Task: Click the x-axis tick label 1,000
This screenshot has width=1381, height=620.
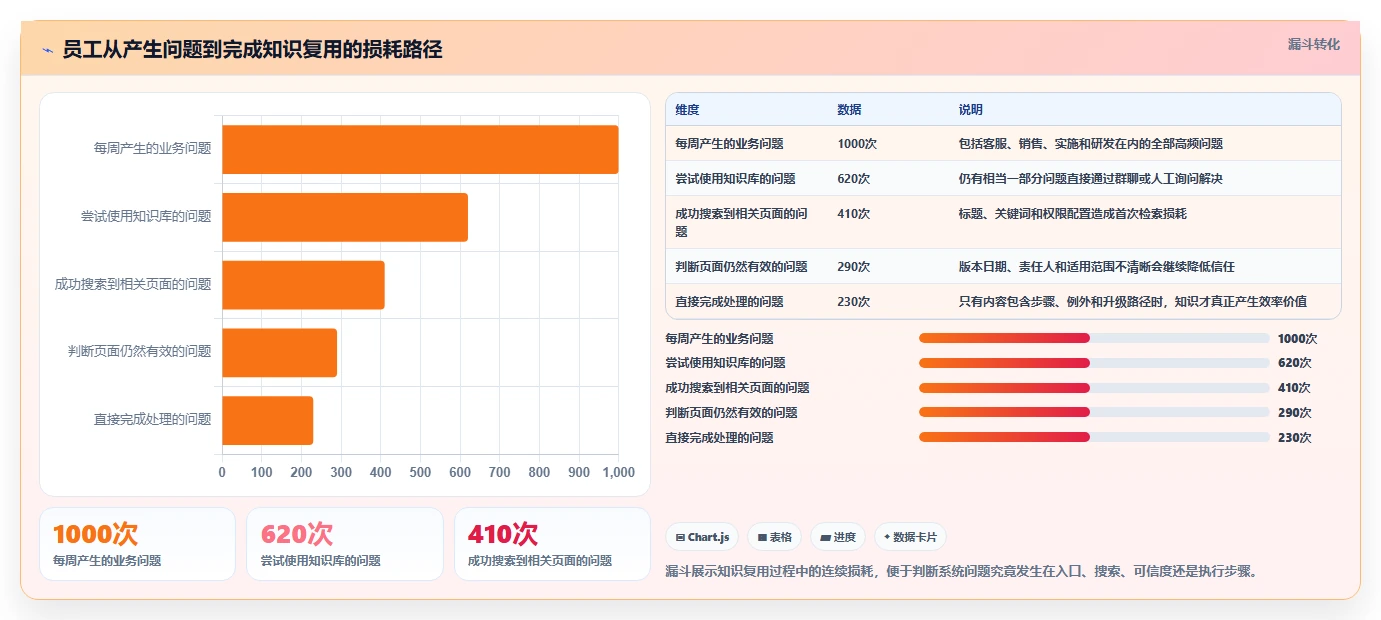Action: (x=618, y=472)
